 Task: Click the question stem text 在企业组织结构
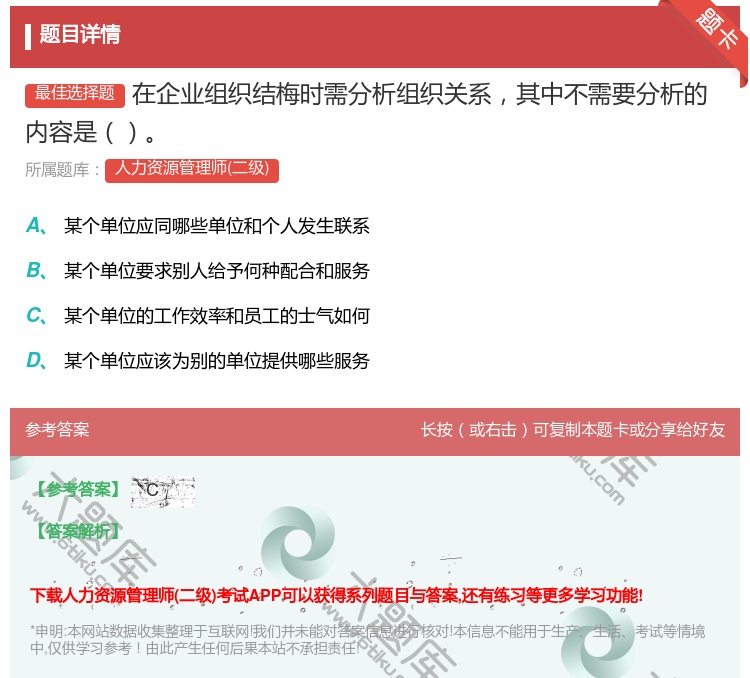click(366, 113)
